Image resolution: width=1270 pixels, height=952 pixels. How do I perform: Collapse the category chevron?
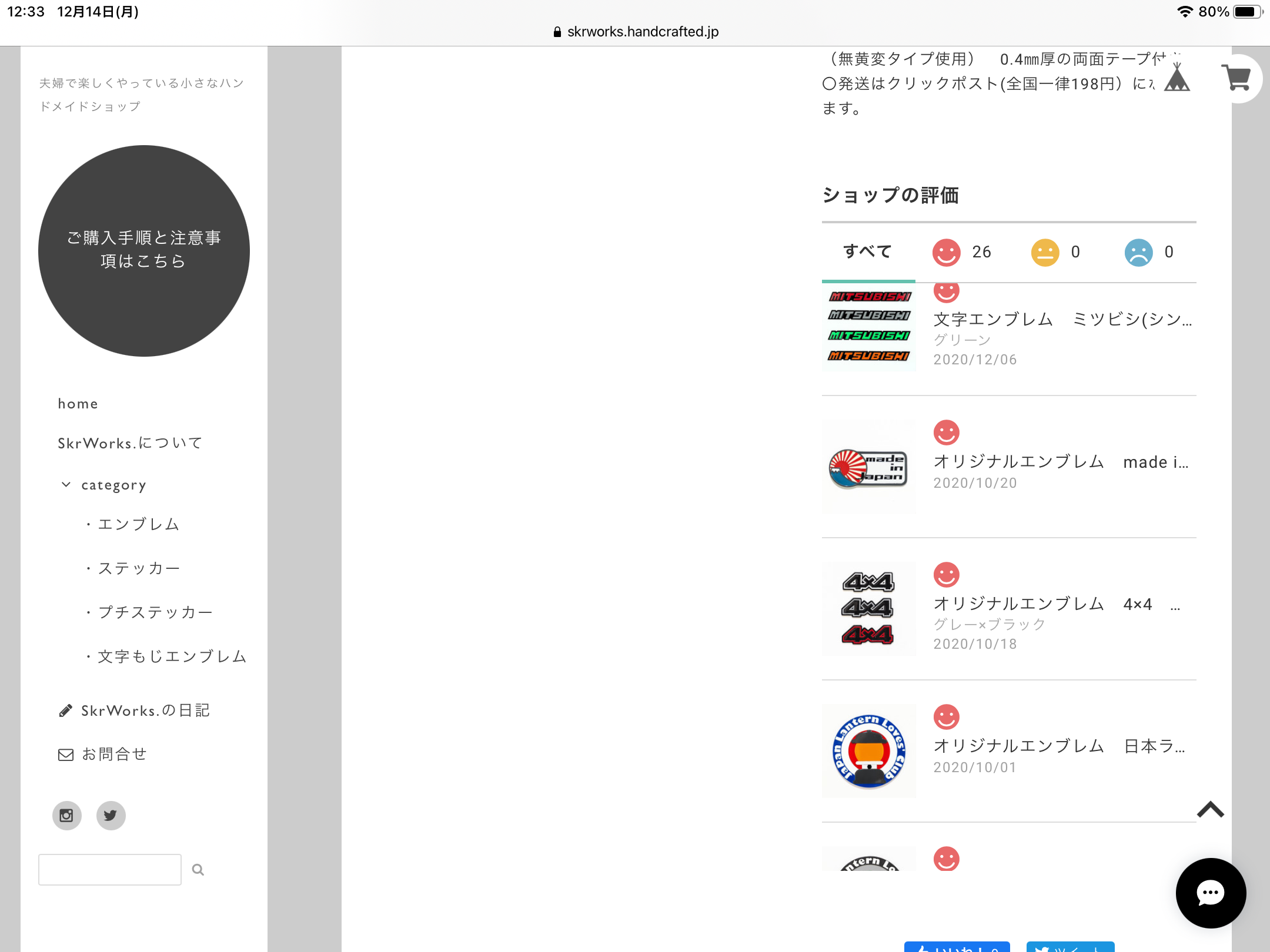tap(66, 484)
